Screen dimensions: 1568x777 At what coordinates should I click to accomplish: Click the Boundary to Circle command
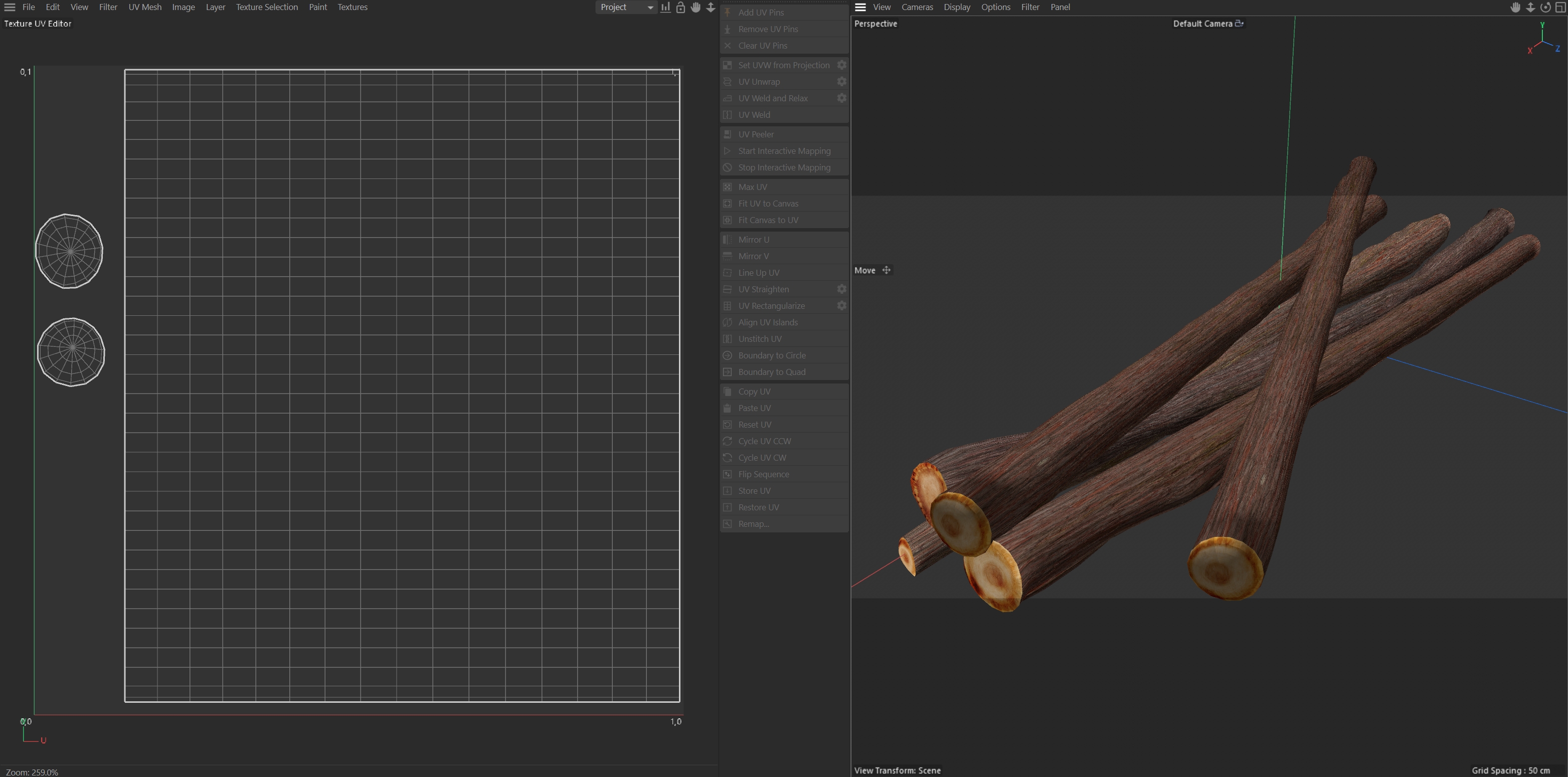pos(771,355)
